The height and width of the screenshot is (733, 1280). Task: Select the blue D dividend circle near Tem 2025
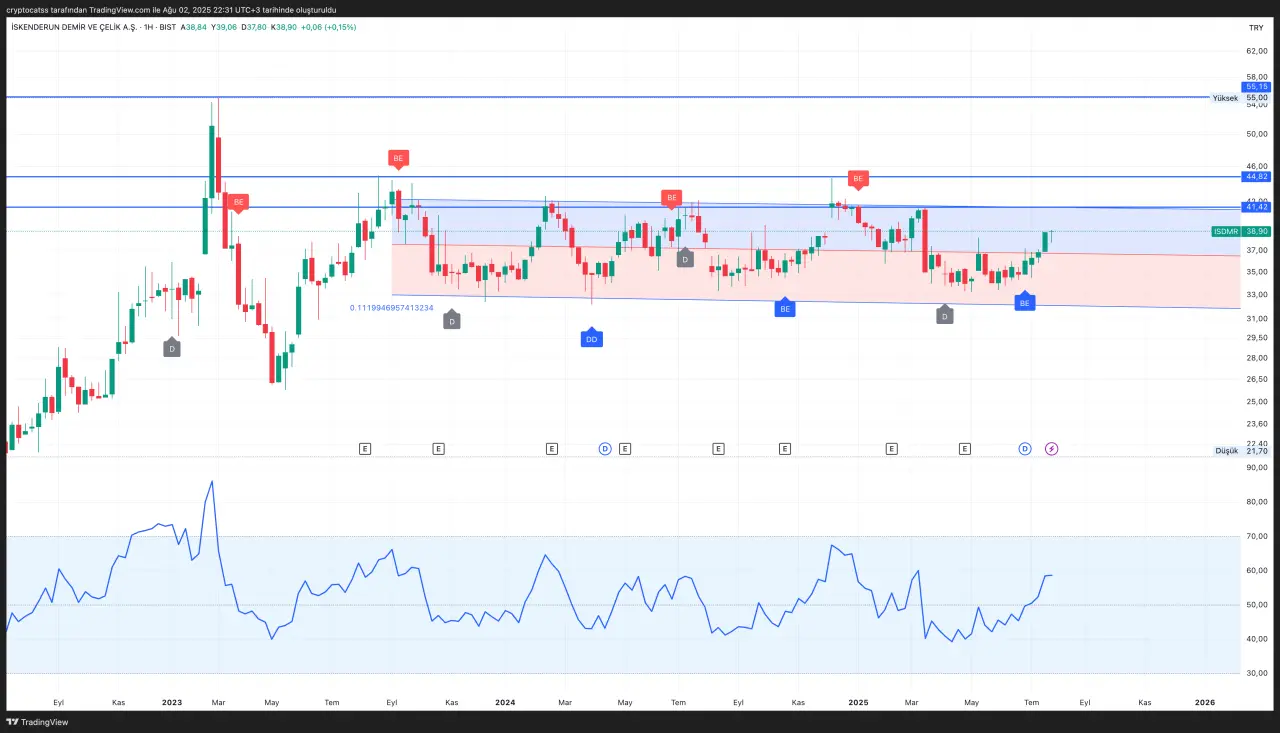point(1025,449)
